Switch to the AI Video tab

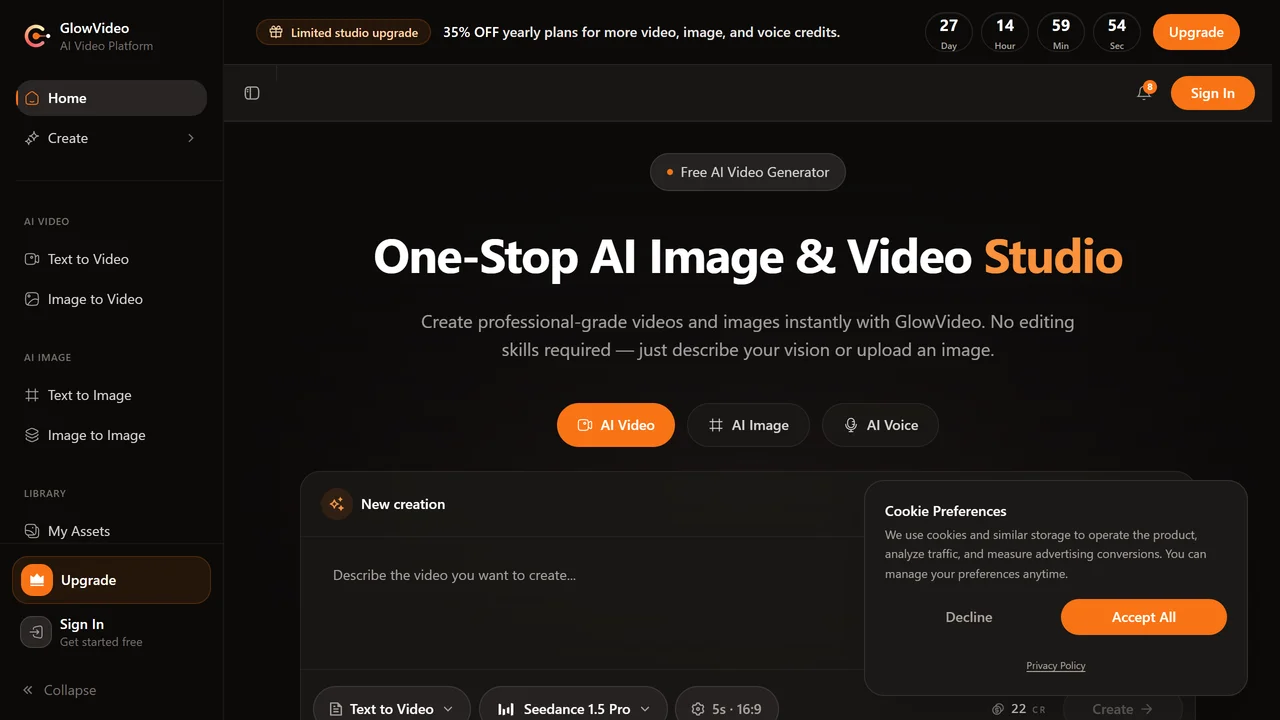tap(616, 425)
